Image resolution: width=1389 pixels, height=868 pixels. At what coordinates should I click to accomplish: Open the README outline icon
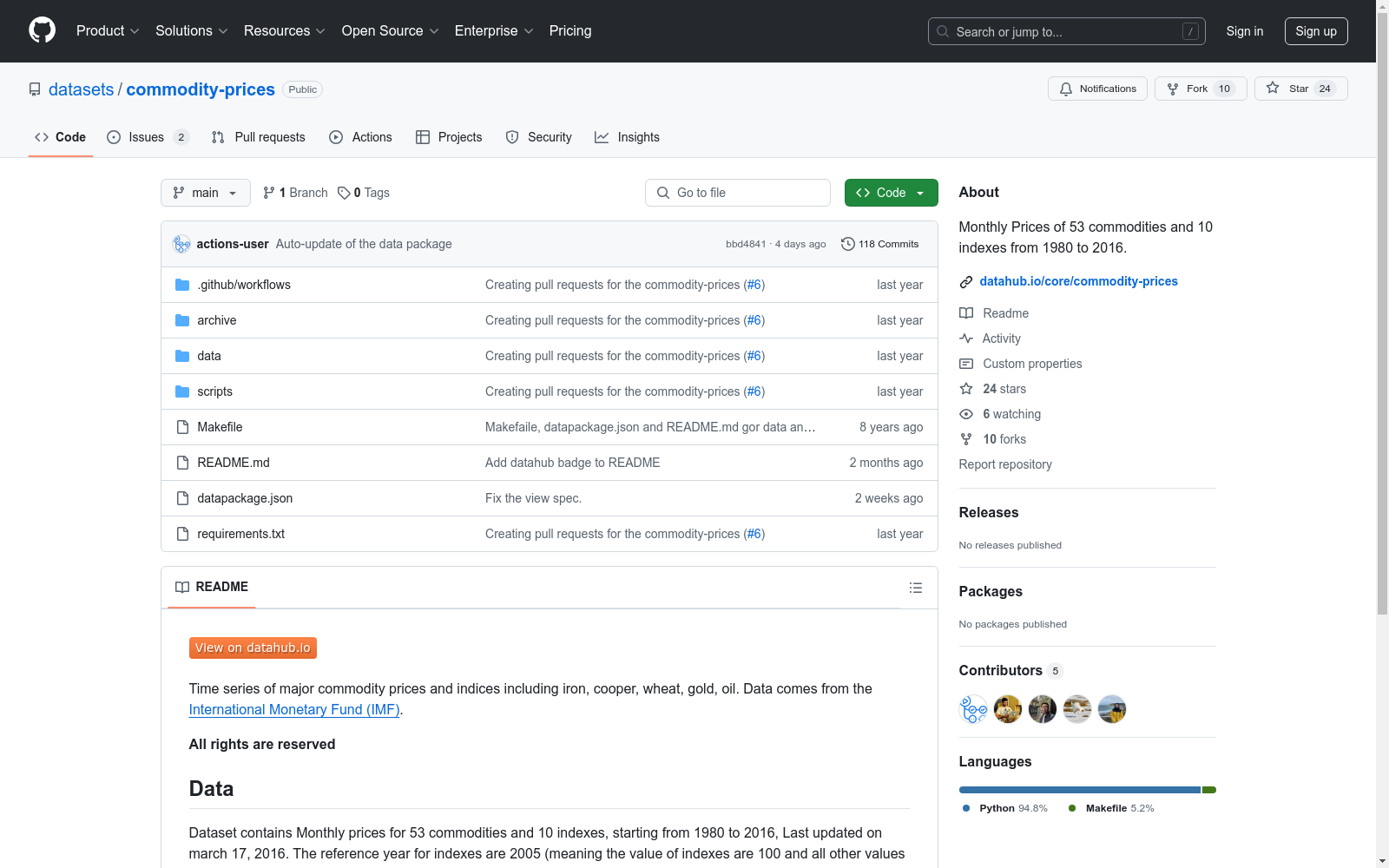pyautogui.click(x=916, y=588)
